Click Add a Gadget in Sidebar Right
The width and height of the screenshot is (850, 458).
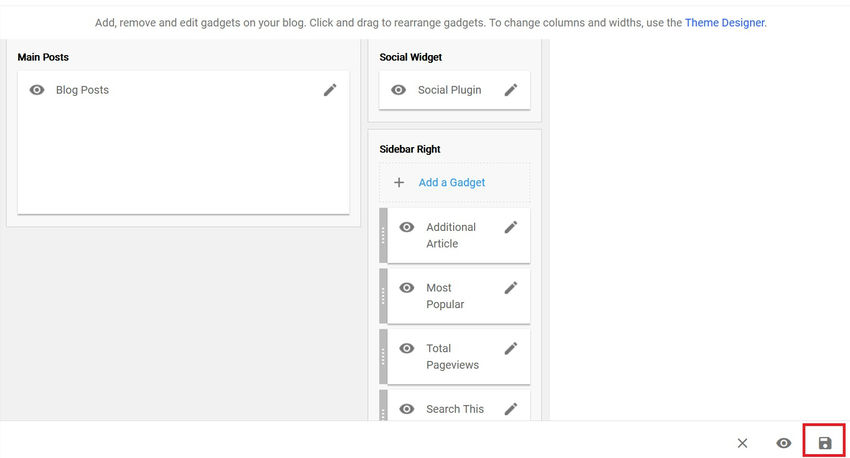coord(452,183)
